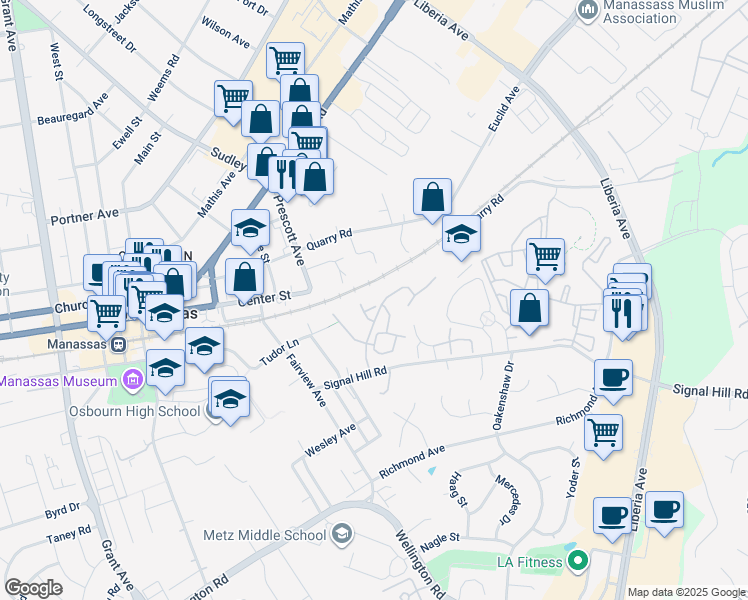Select the leftmost grocery cart marker near Sudley

click(233, 100)
